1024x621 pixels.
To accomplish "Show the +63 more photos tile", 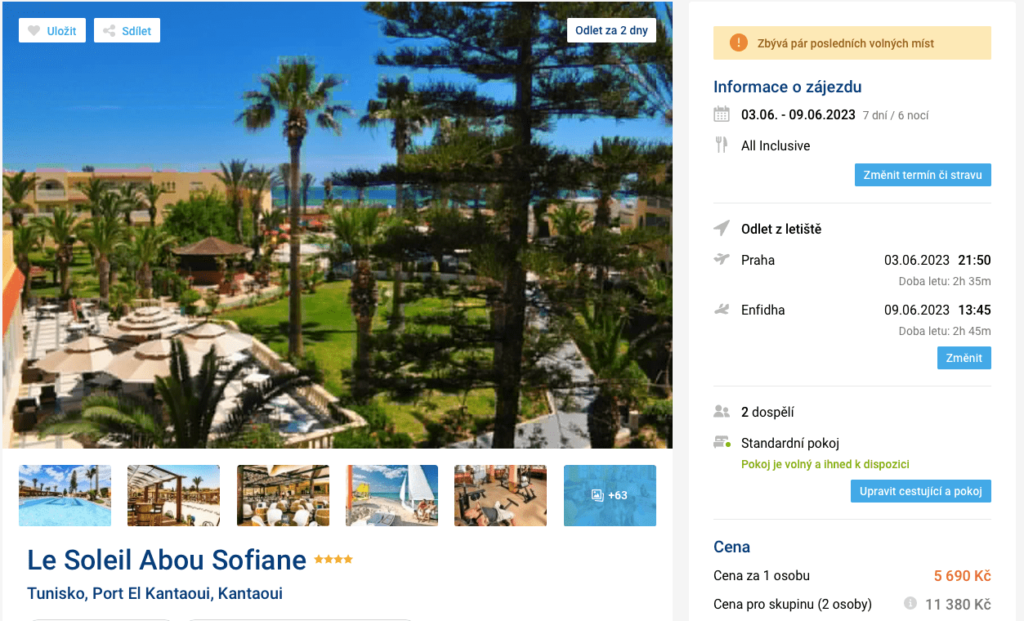I will click(x=610, y=496).
